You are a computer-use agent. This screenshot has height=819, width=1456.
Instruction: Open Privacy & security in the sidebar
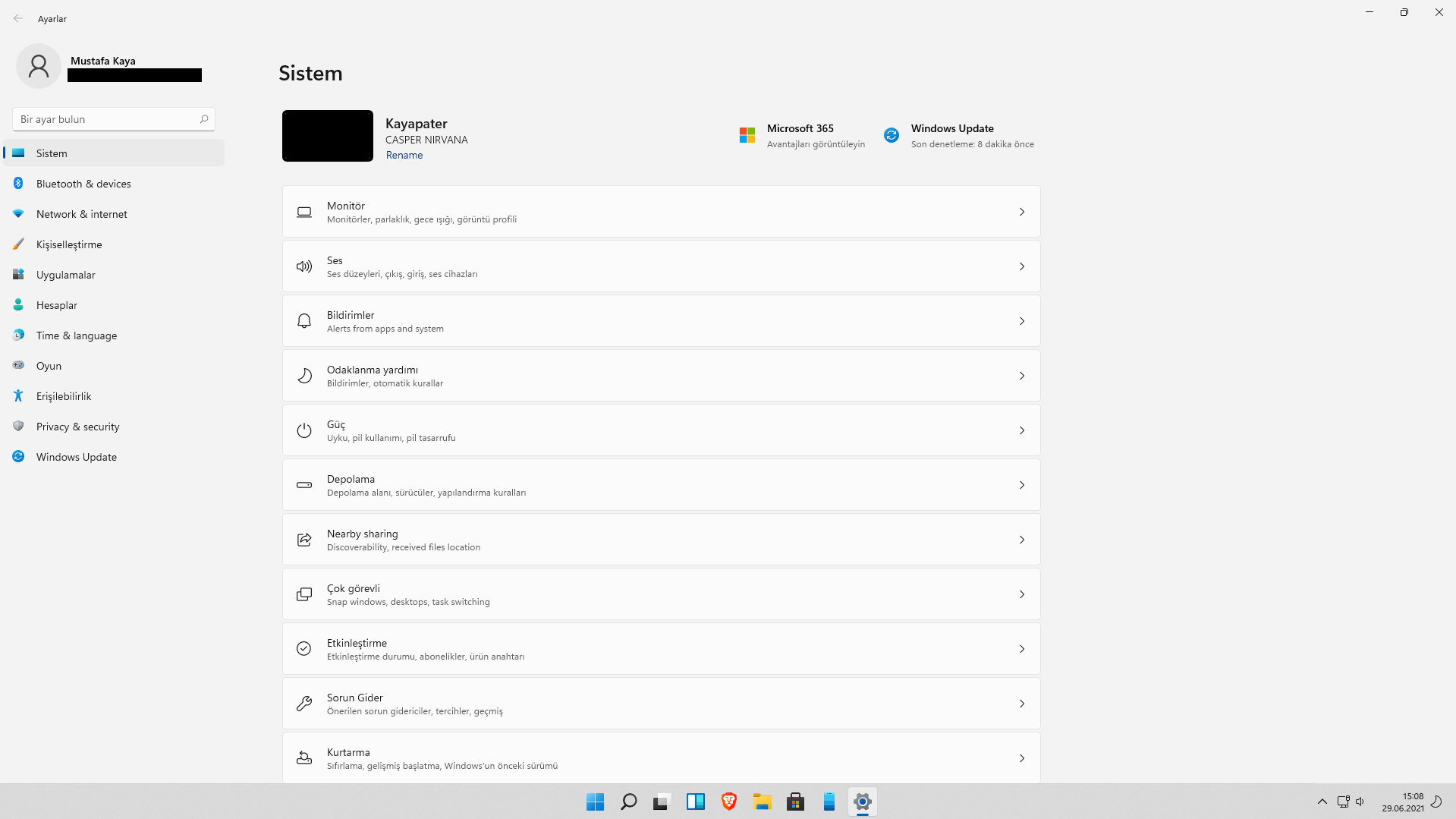click(x=115, y=427)
